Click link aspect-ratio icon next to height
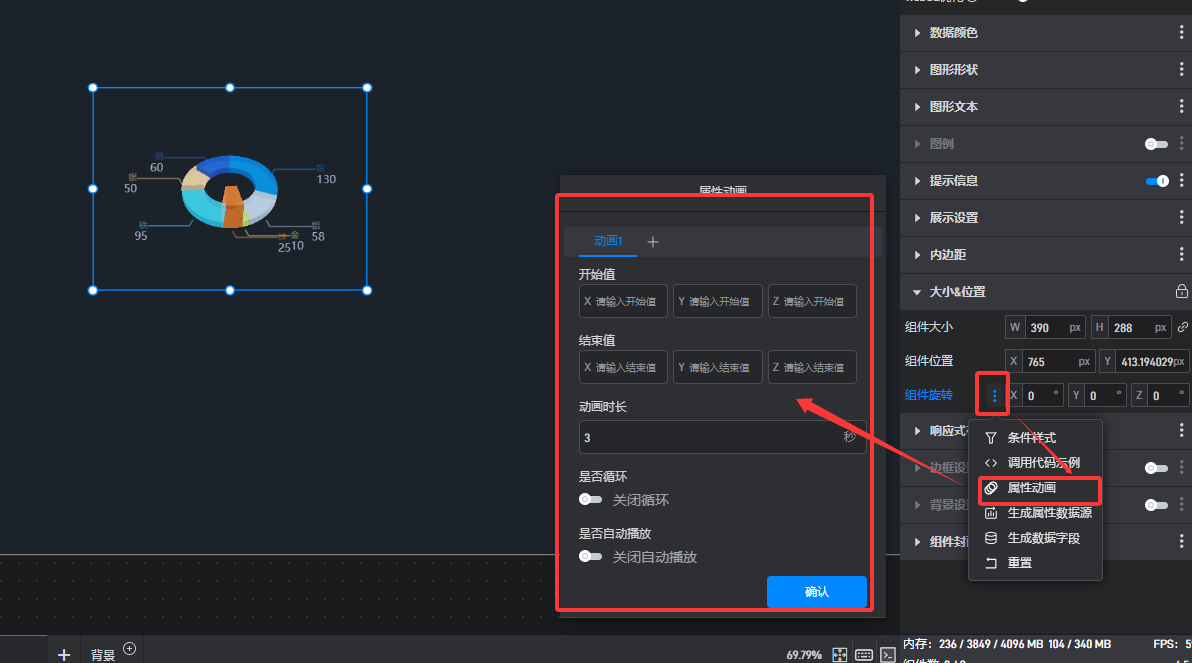 pyautogui.click(x=1183, y=327)
